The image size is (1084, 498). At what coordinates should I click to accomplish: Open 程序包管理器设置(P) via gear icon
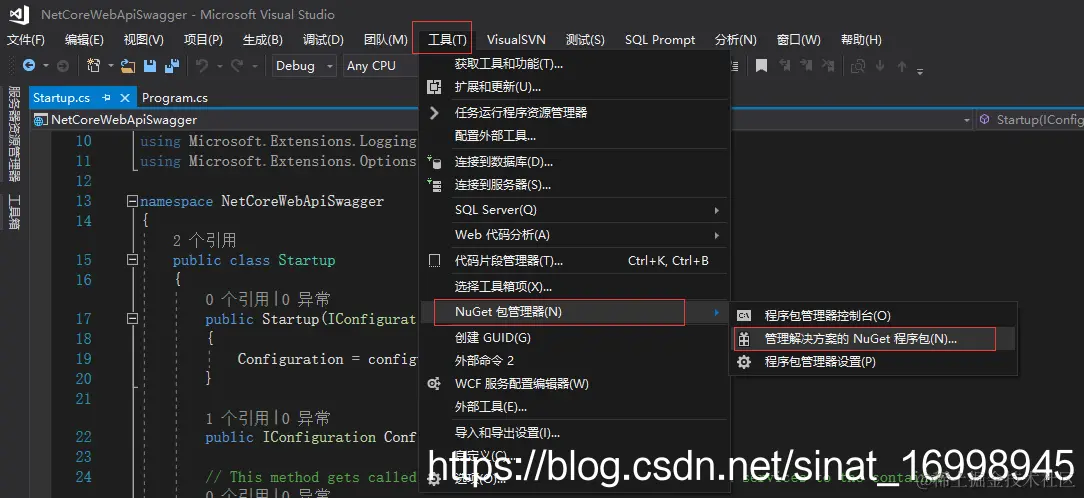(x=744, y=362)
